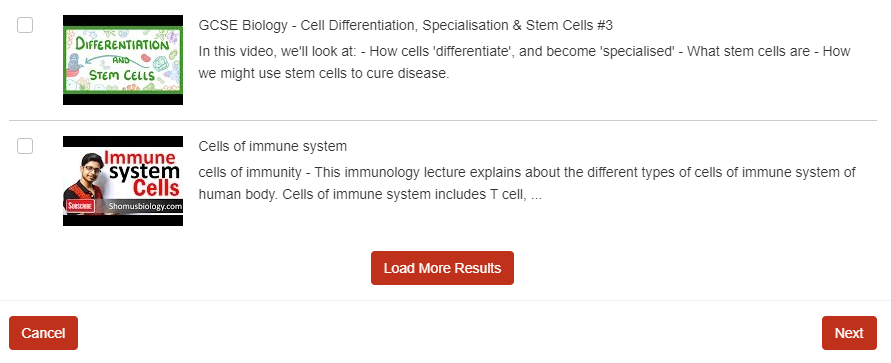
Task: Open GCSE Biology Cell Differentiation title
Action: [406, 26]
